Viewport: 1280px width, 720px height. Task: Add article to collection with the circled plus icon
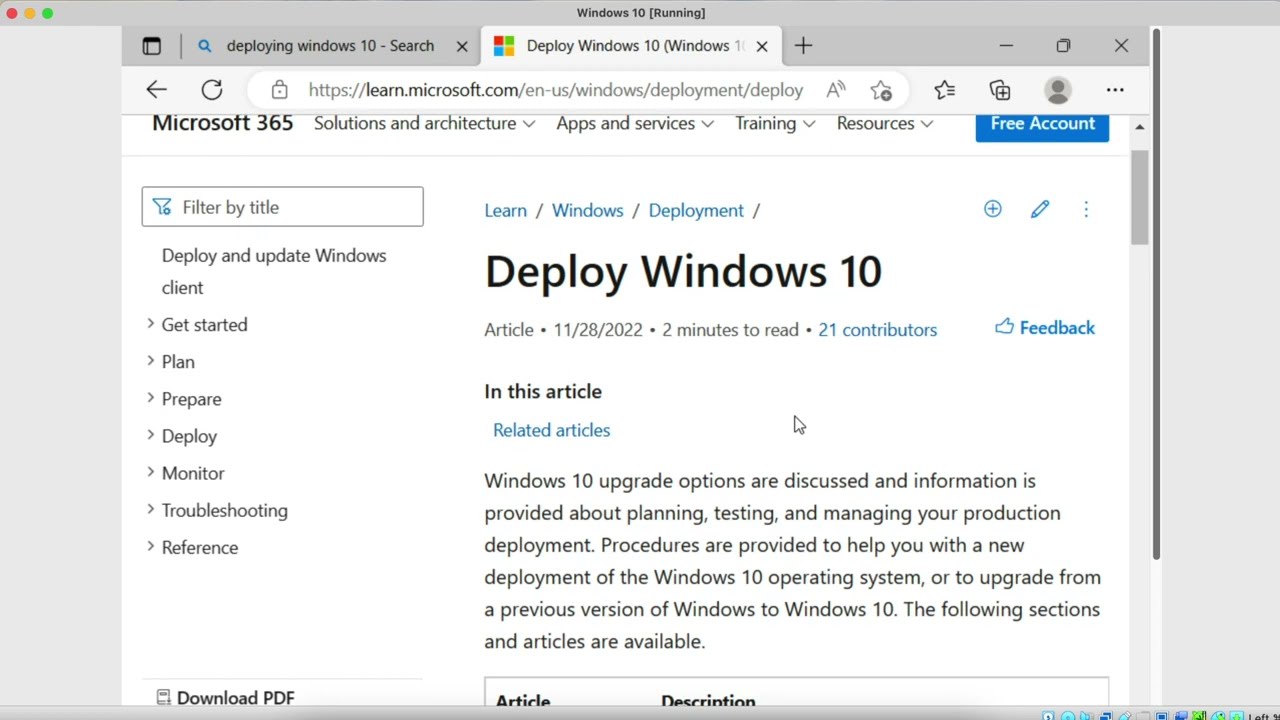click(x=992, y=209)
